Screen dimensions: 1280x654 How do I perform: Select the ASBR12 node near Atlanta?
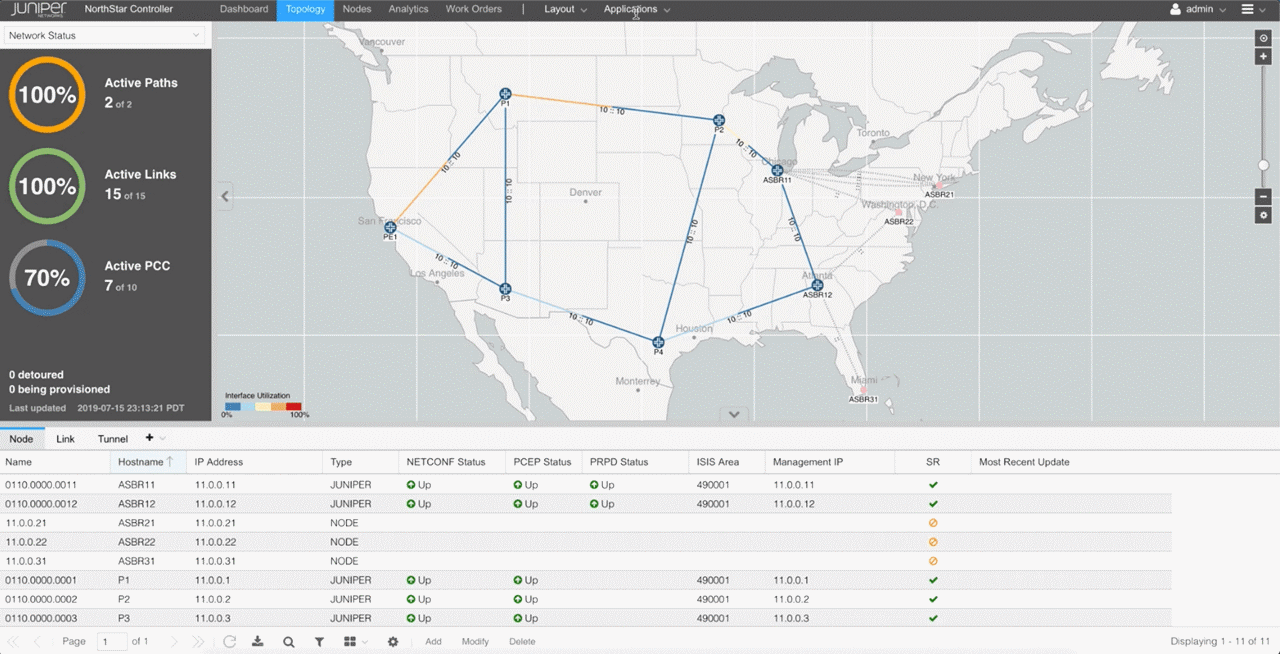click(817, 285)
